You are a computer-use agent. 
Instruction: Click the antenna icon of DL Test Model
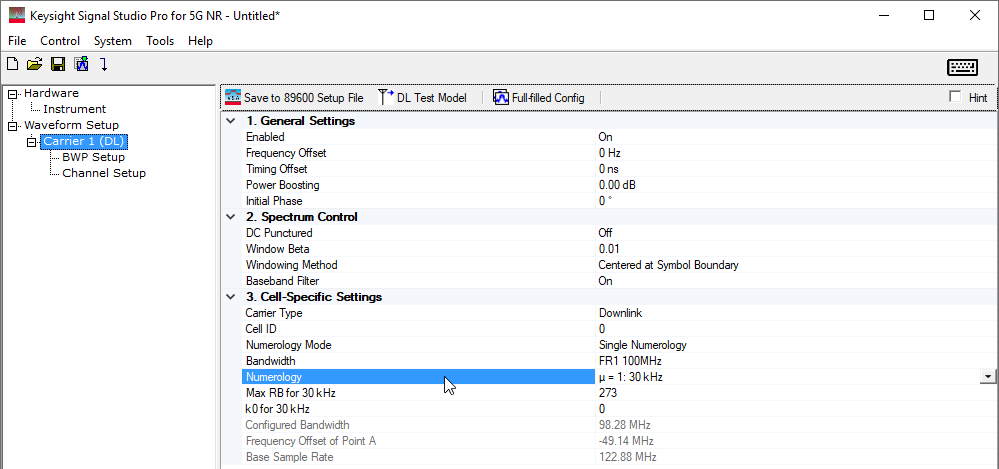pyautogui.click(x=385, y=97)
